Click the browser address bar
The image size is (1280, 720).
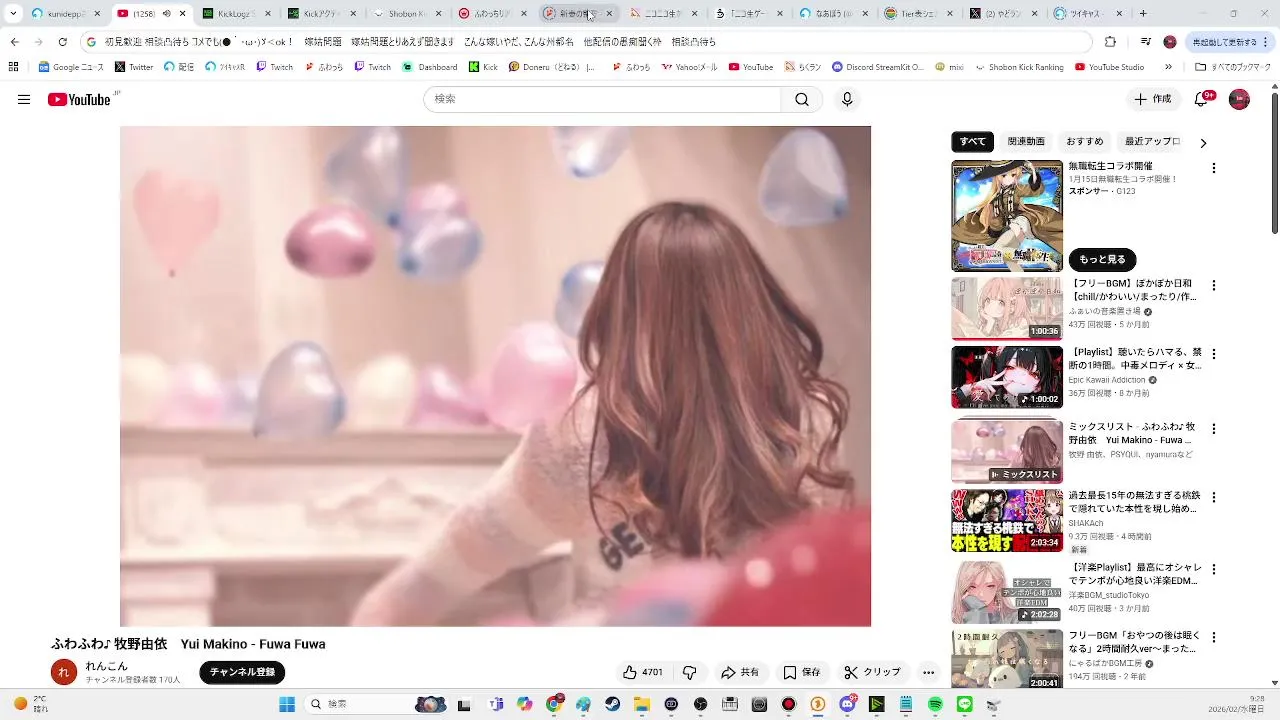(585, 42)
